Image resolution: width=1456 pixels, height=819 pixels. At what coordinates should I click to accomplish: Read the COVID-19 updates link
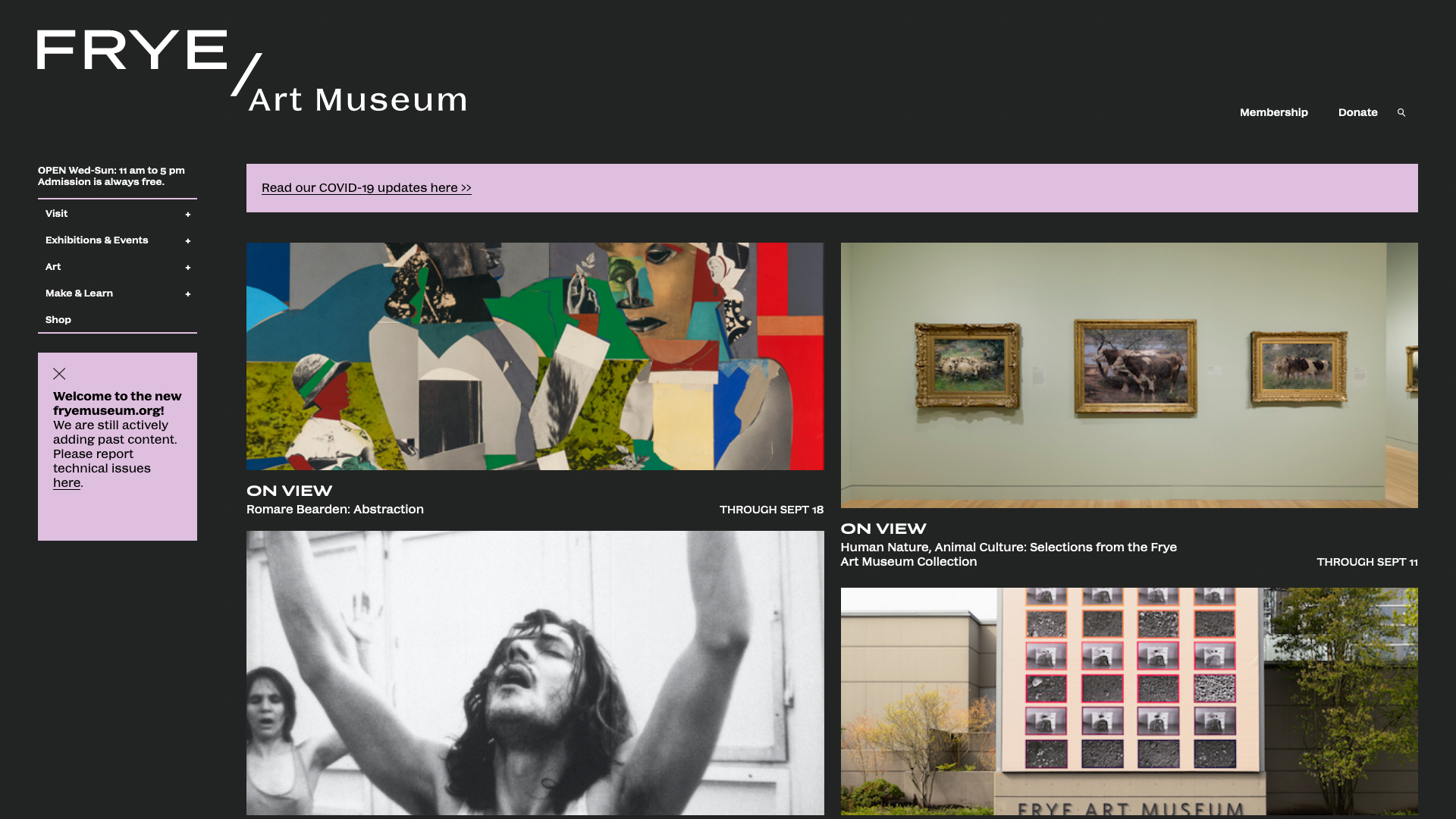366,188
